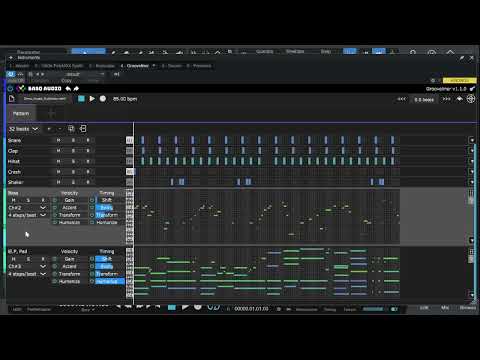Click the redo arrow beside Baso Audio
The image size is (480, 360).
coord(76,88)
